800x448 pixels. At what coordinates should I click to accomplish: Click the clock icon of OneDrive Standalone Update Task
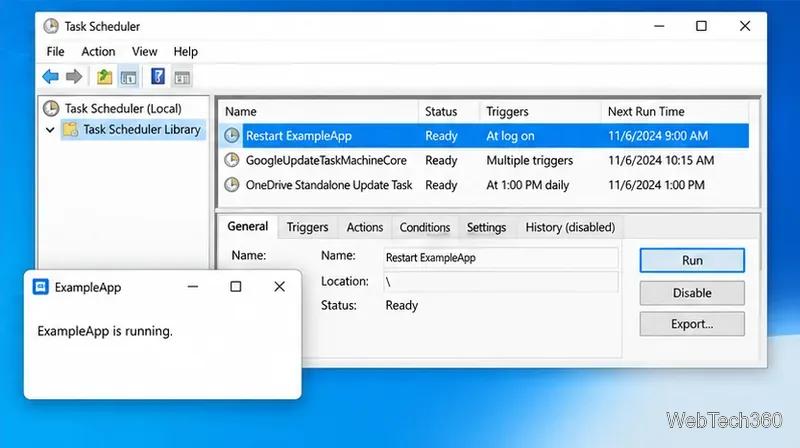pyautogui.click(x=232, y=185)
